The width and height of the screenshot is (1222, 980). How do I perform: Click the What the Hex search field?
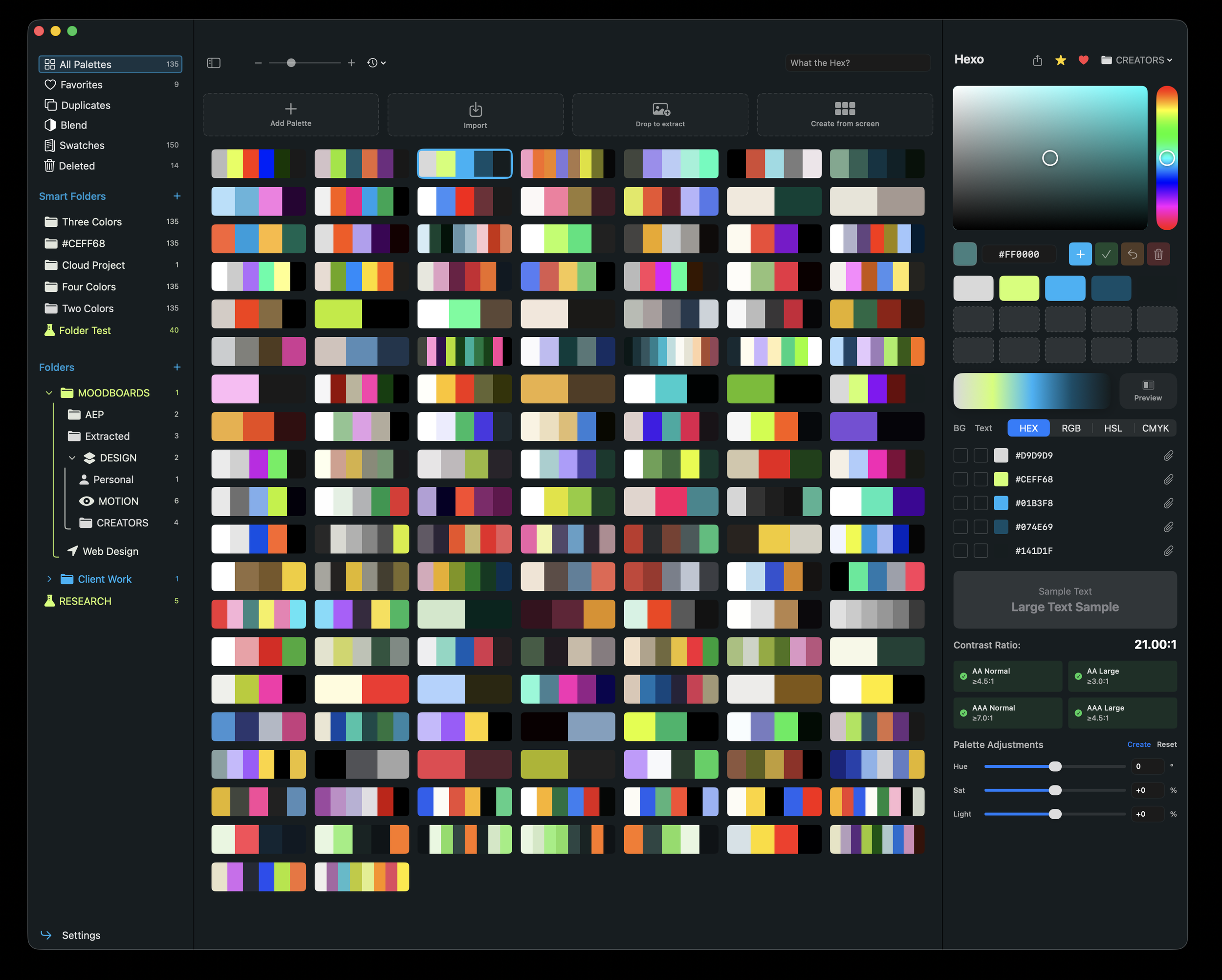[x=857, y=63]
